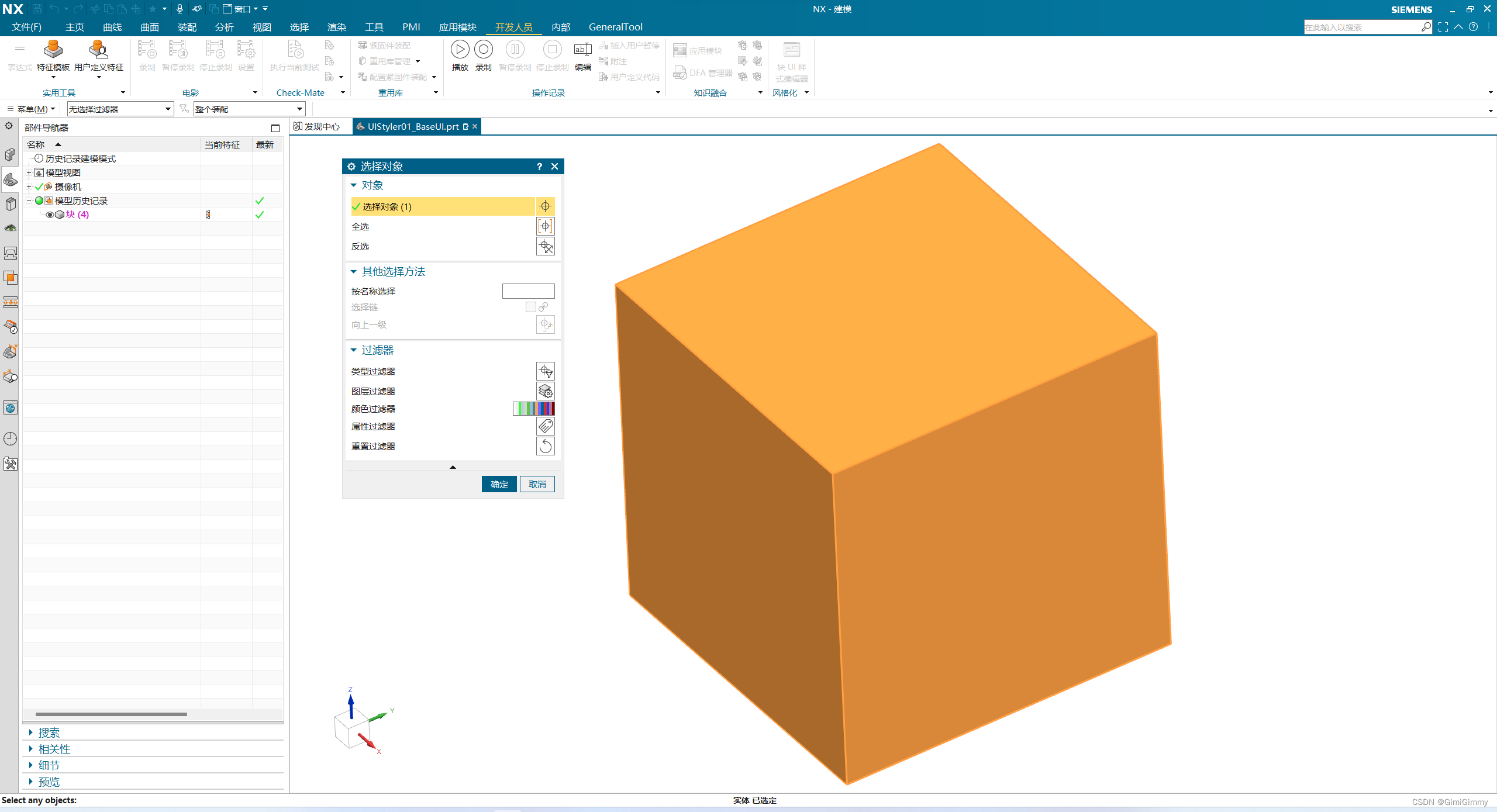Toggle the Camera (摄像机) check mark
1497x812 pixels.
[x=39, y=186]
